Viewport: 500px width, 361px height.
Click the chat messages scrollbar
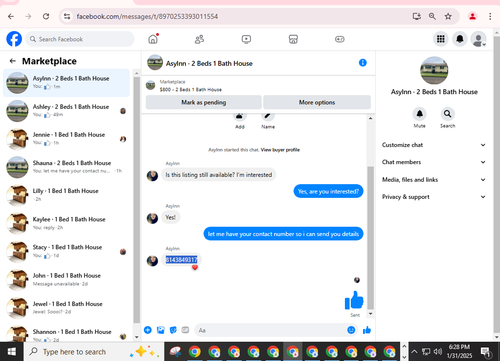(x=370, y=238)
